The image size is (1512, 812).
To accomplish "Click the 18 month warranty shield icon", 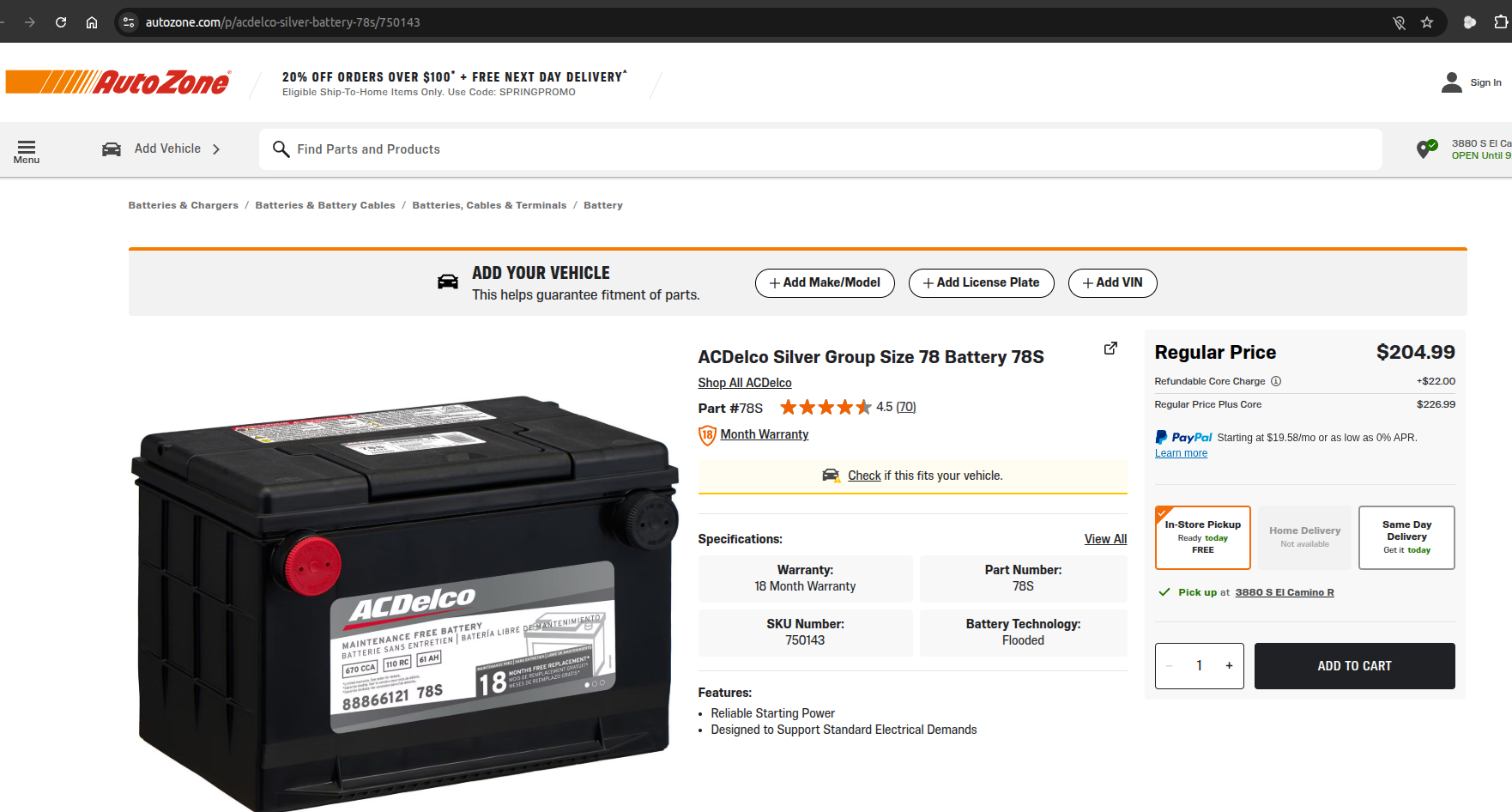I will pyautogui.click(x=707, y=435).
